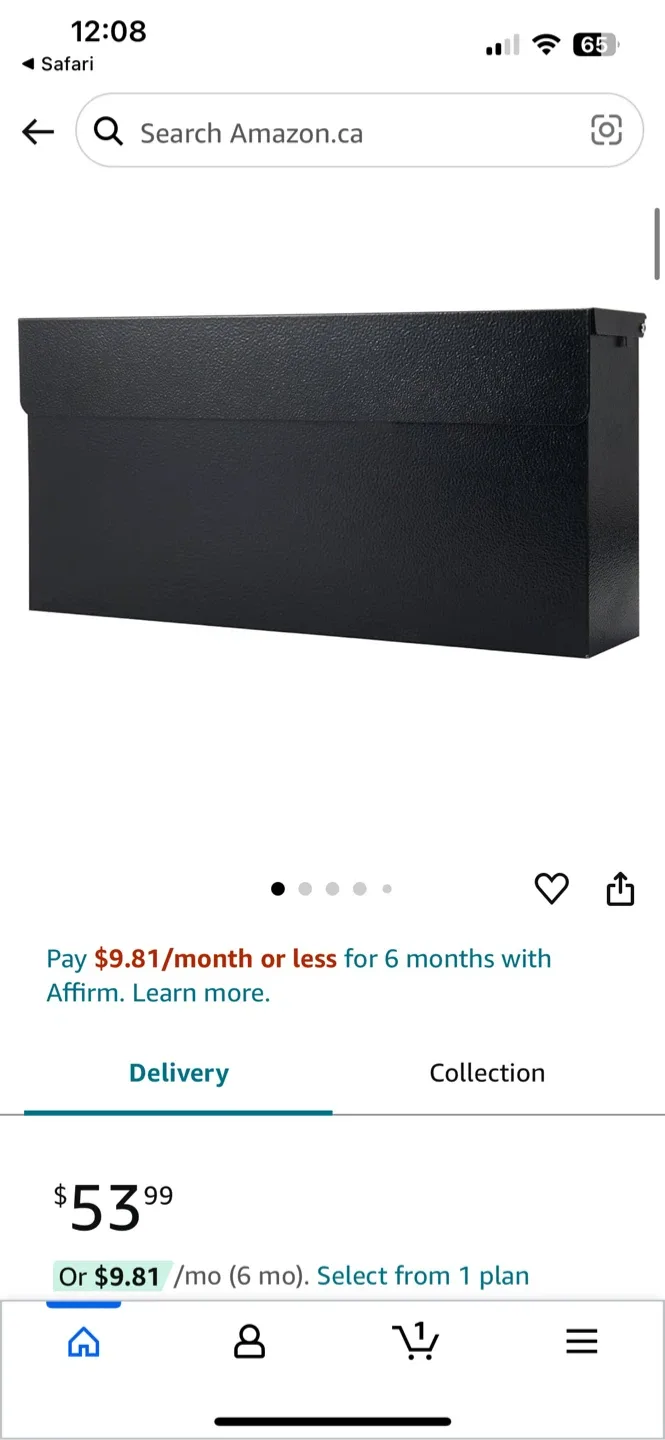Open camera search lens icon

pos(606,130)
